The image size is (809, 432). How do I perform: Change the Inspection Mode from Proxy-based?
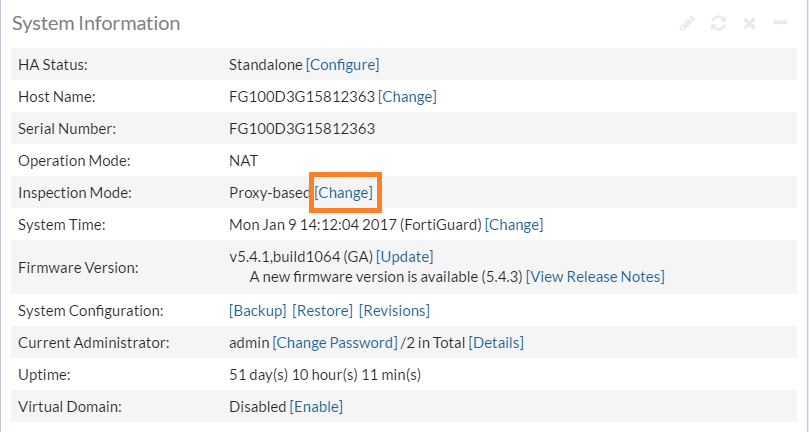pos(345,192)
